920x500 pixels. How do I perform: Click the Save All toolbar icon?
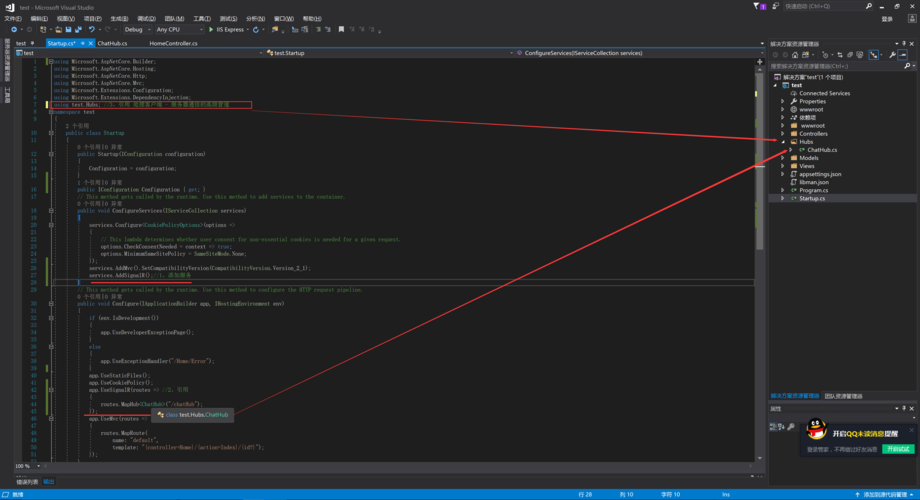coord(78,29)
